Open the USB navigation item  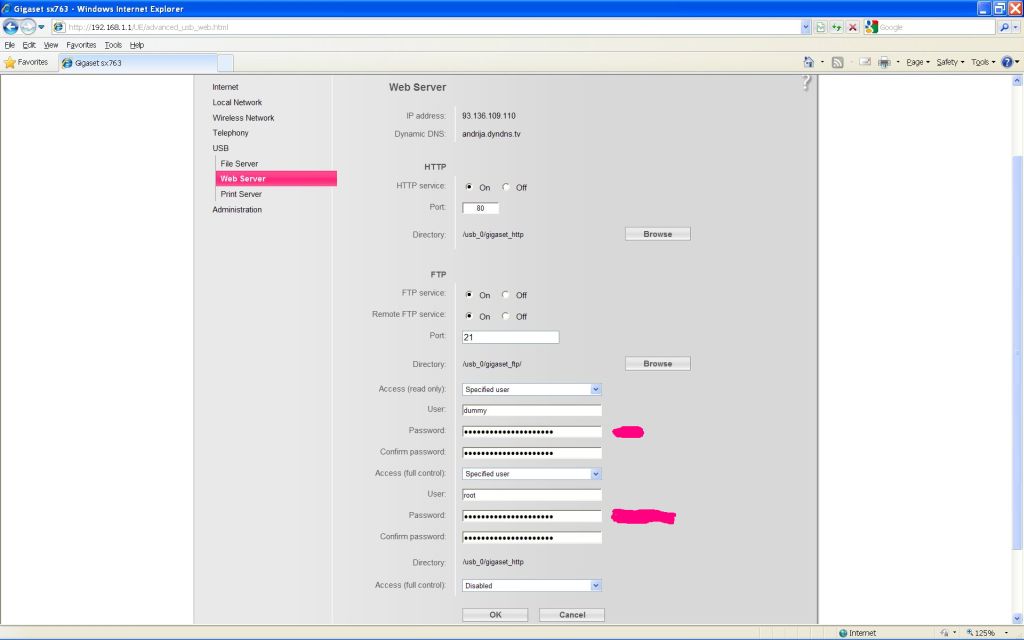[x=220, y=148]
